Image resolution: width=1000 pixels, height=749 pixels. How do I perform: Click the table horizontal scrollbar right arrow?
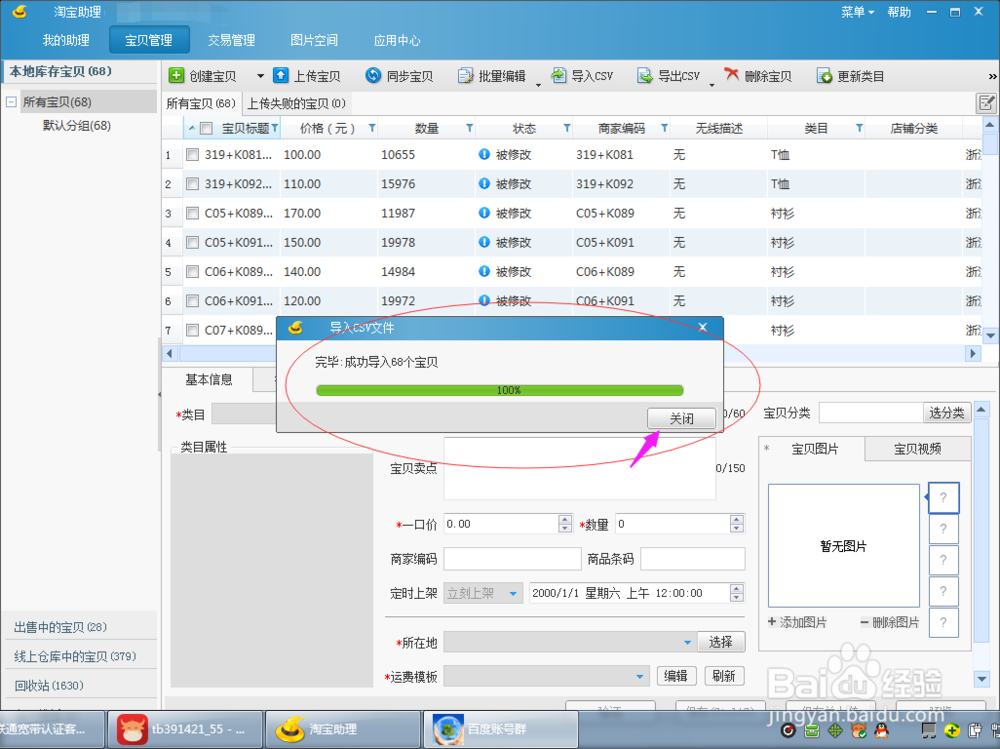point(973,353)
